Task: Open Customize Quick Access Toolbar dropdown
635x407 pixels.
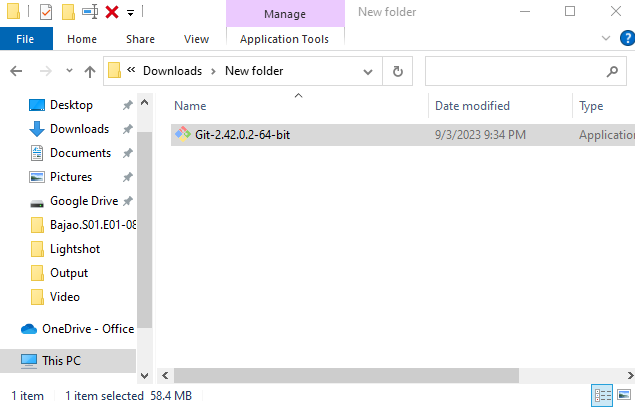Action: [x=130, y=13]
